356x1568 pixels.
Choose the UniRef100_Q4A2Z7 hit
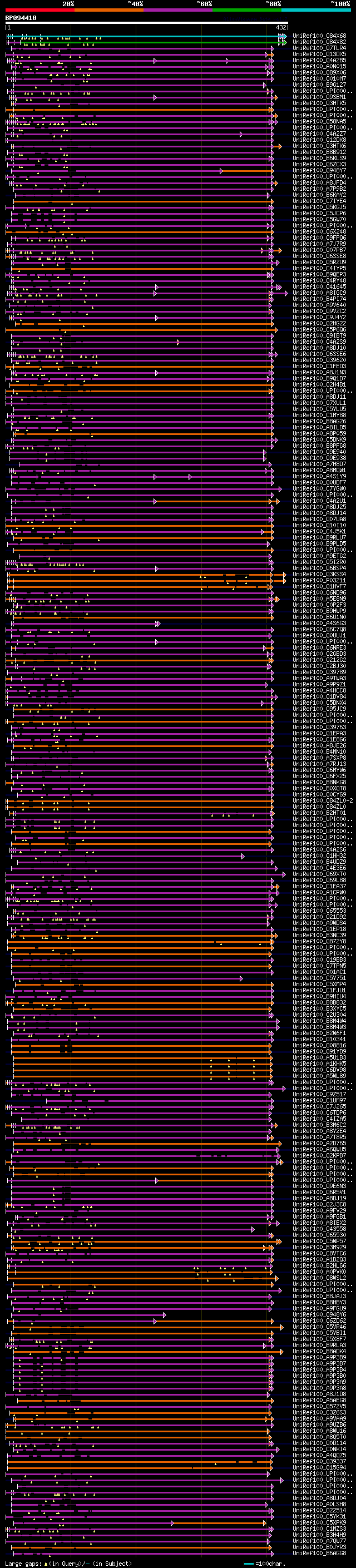point(319,134)
